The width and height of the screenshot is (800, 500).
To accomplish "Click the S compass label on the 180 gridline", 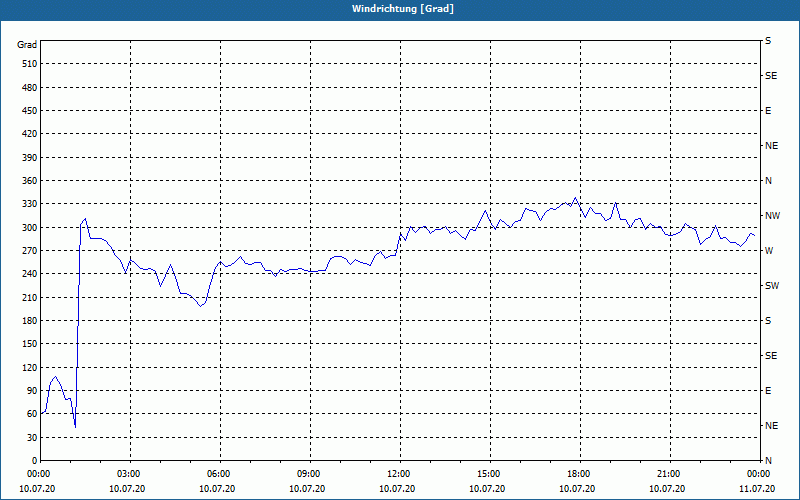I will tap(768, 321).
